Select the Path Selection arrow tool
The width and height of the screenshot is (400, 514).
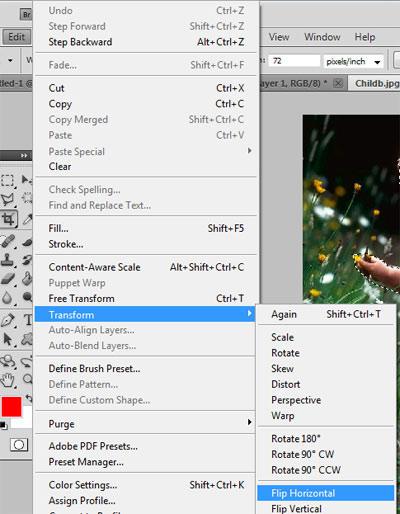[x=8, y=340]
